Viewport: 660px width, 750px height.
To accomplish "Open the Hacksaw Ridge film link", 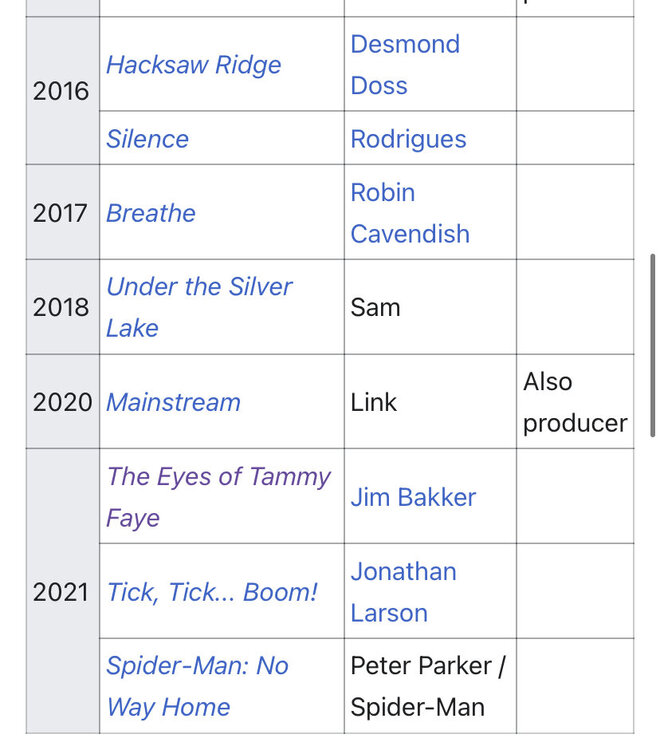I will coord(194,65).
